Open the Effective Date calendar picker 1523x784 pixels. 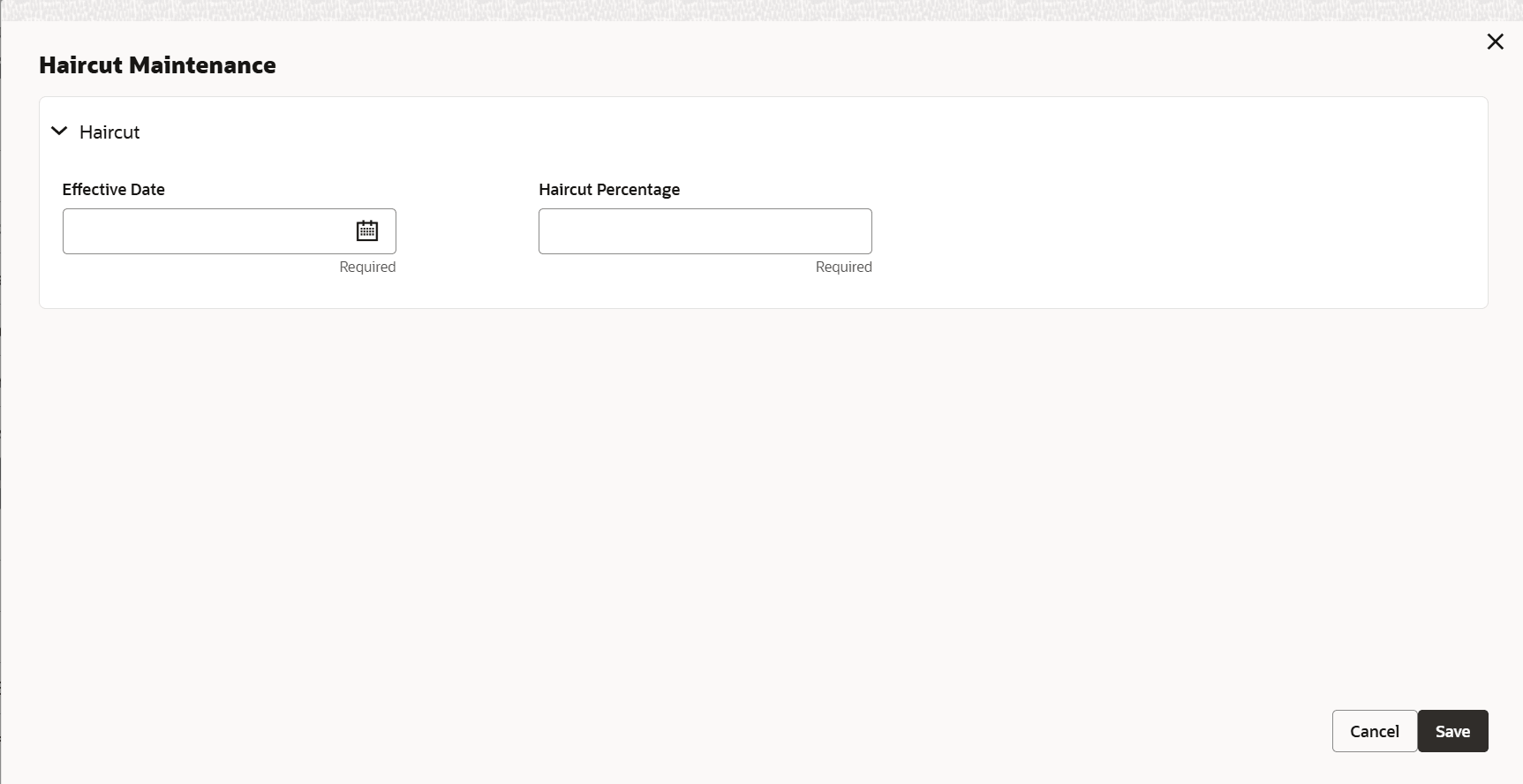tap(367, 230)
